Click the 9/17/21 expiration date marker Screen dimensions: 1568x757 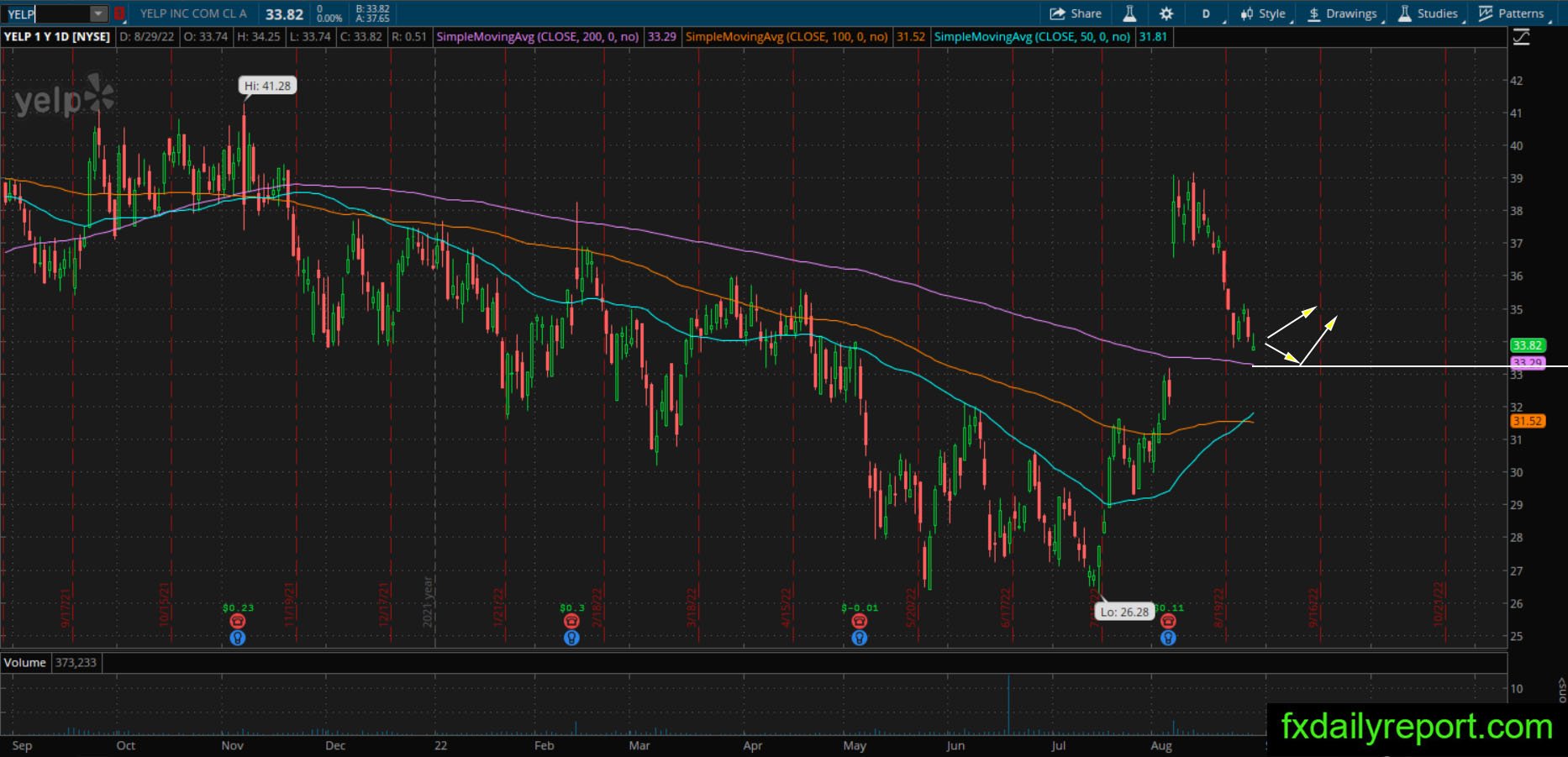[x=66, y=607]
